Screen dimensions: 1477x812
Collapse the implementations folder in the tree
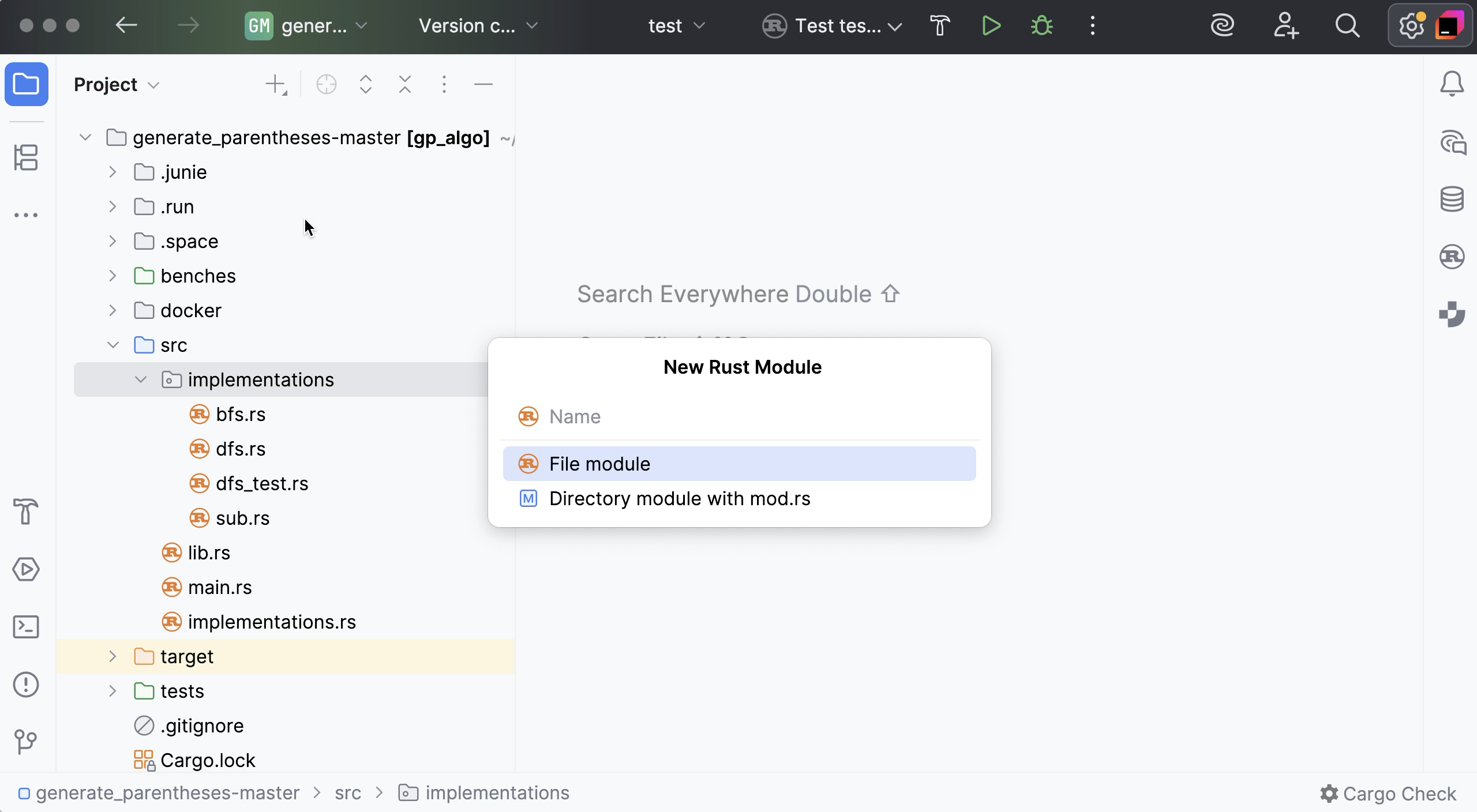(140, 379)
